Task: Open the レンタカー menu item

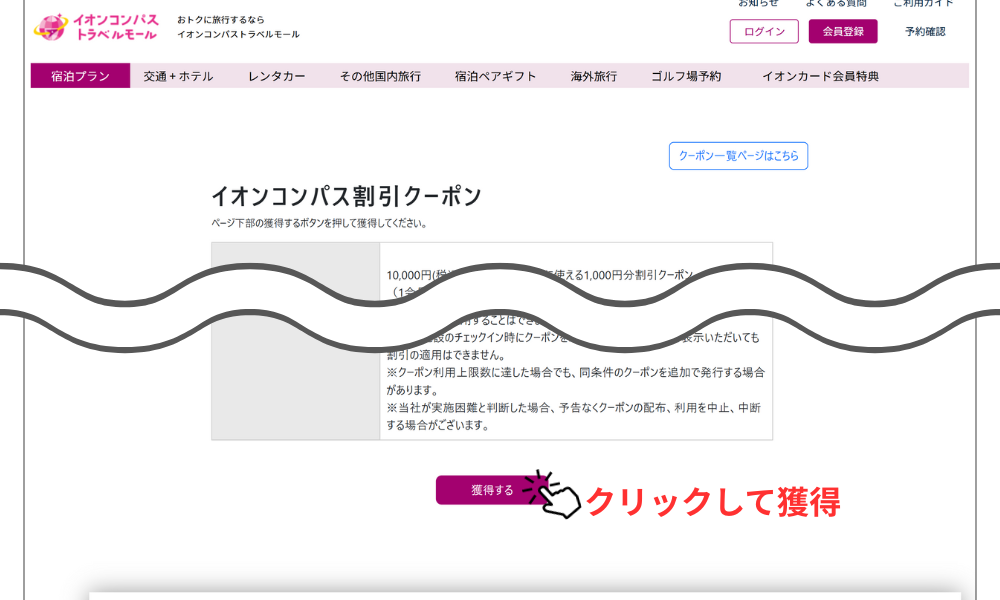Action: 277,76
